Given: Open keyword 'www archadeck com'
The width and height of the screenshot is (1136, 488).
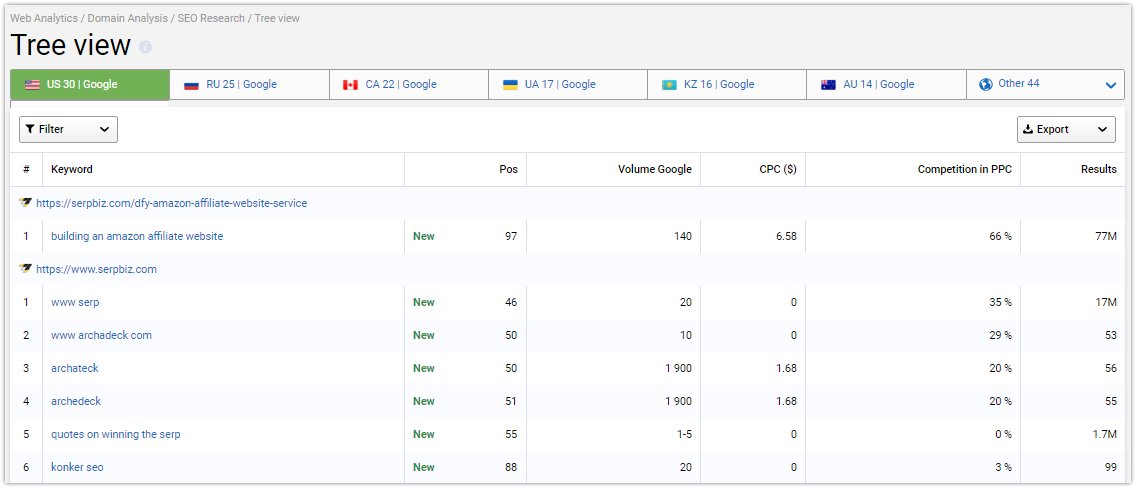Looking at the screenshot, I should coord(101,335).
